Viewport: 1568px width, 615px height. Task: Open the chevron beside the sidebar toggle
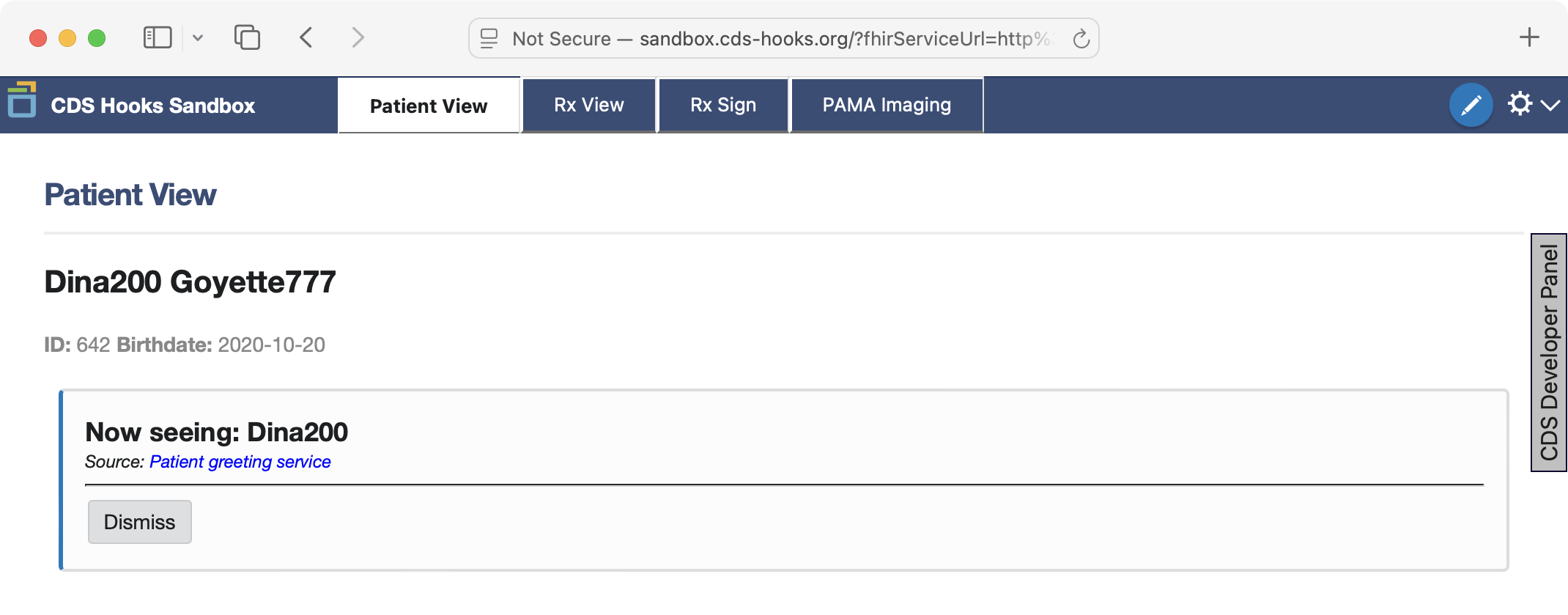[196, 37]
